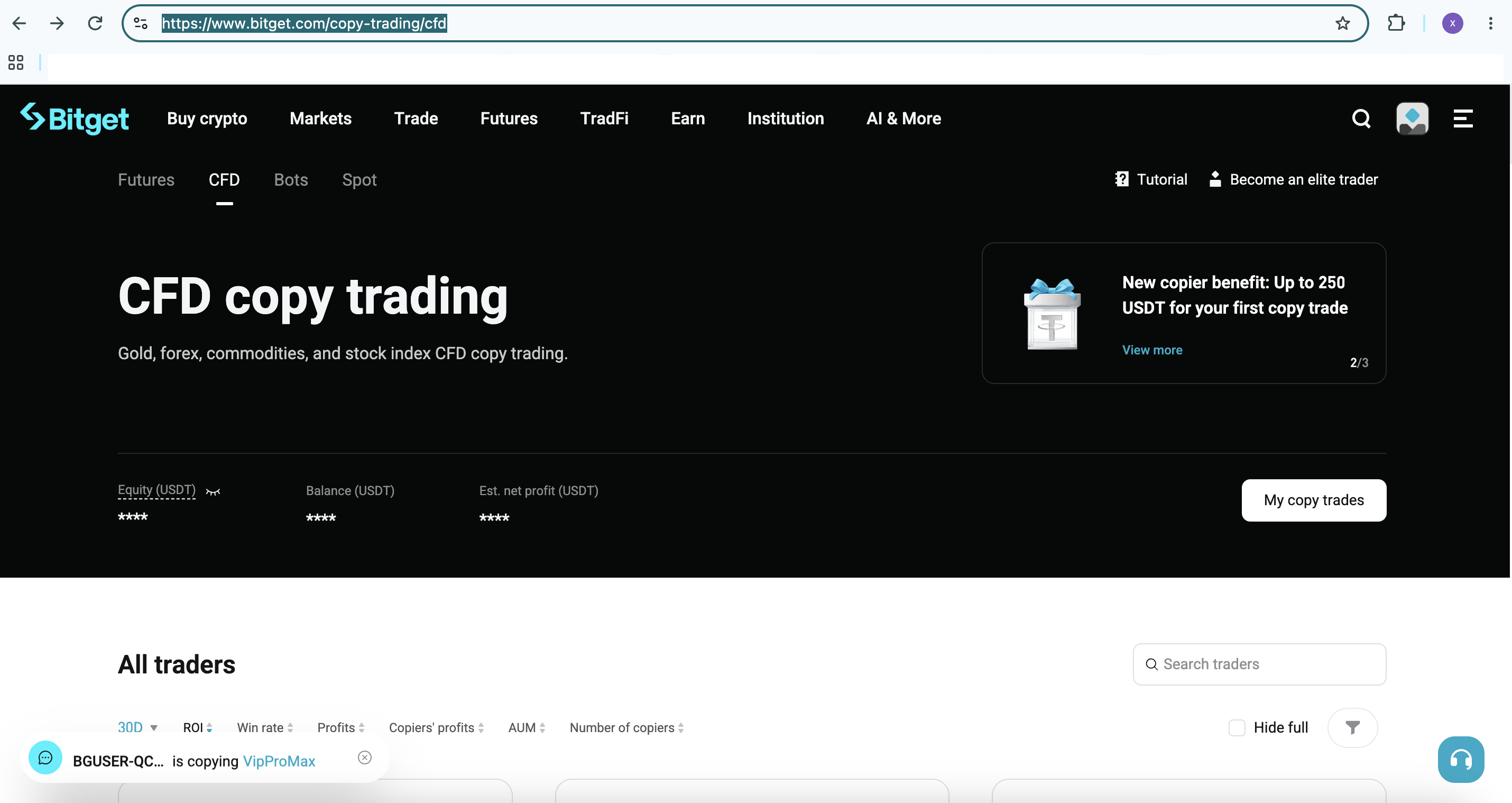Click the browser address bar URL

[304, 23]
